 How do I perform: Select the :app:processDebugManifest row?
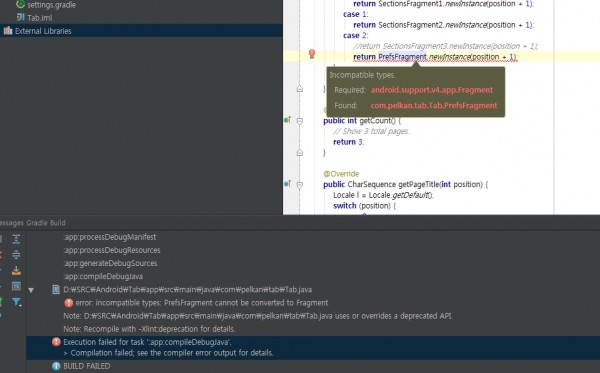click(x=110, y=237)
